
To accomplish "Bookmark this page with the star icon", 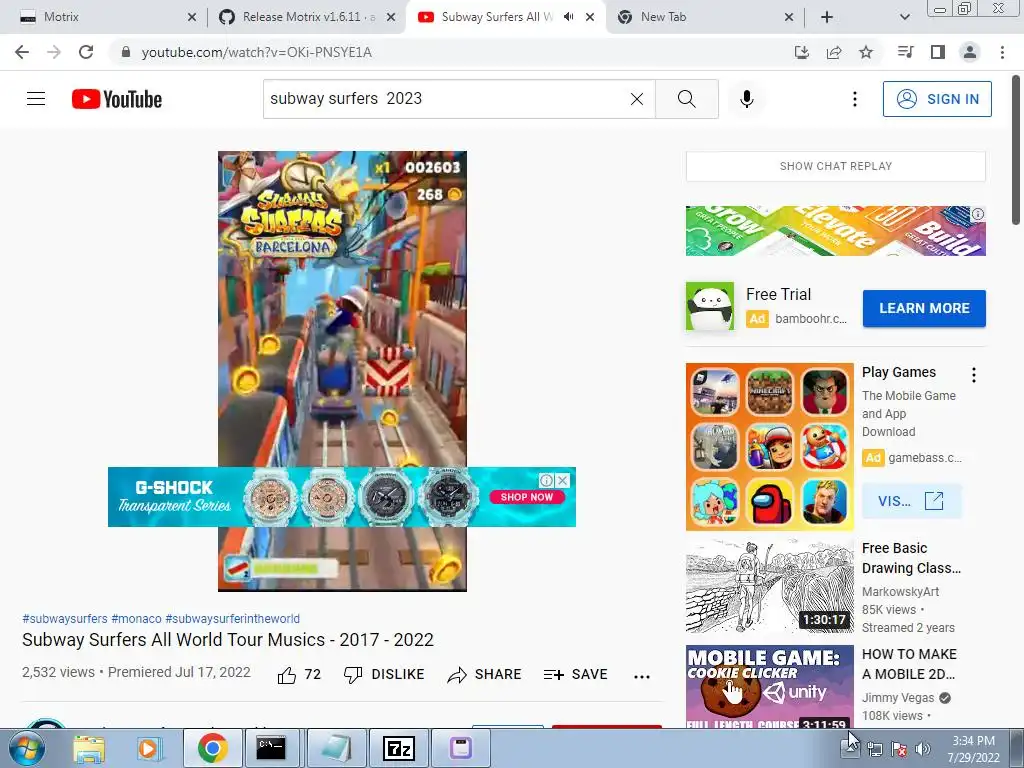I will point(866,52).
